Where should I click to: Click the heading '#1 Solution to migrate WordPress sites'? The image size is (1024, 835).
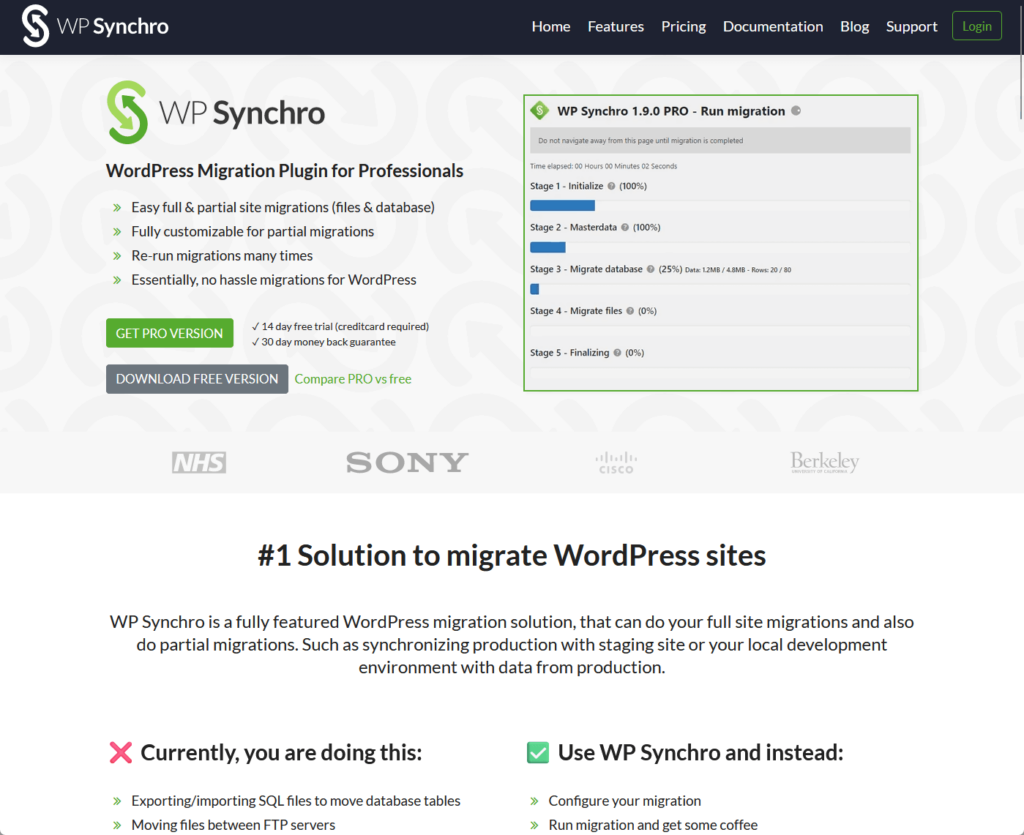tap(512, 556)
